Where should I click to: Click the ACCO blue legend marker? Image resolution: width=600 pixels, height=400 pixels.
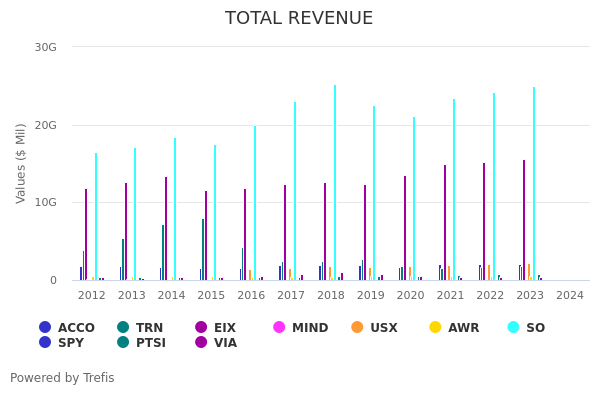point(45,327)
